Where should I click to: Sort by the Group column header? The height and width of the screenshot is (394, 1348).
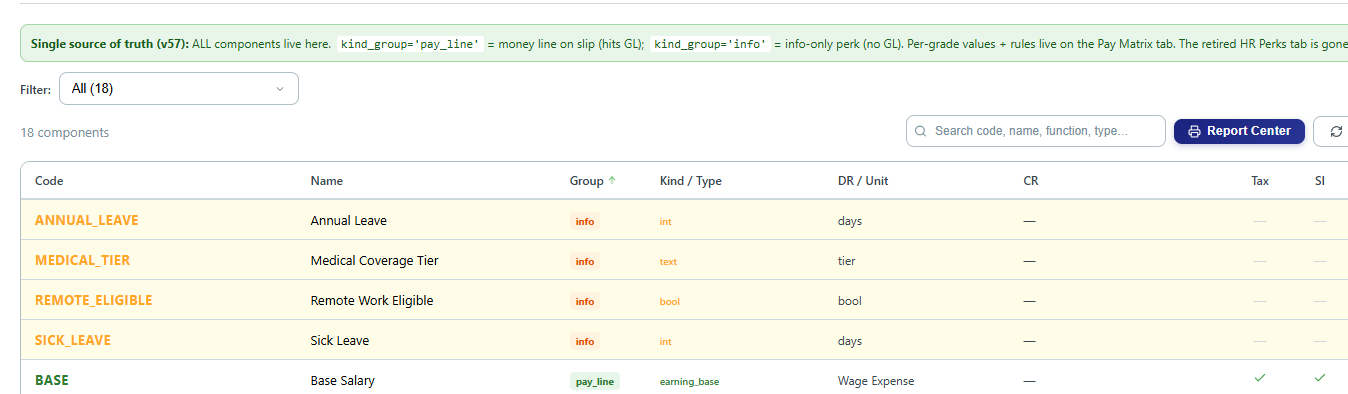click(586, 181)
